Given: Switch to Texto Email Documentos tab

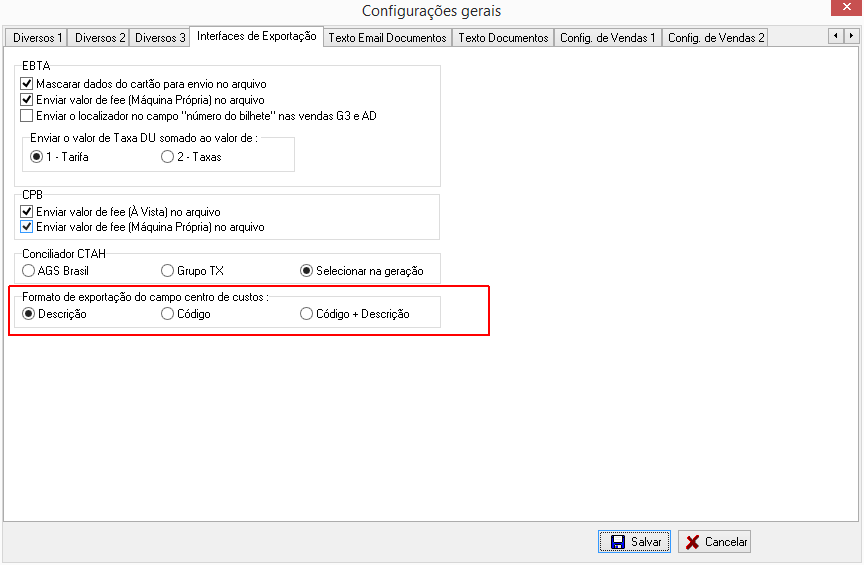Looking at the screenshot, I should click(387, 38).
